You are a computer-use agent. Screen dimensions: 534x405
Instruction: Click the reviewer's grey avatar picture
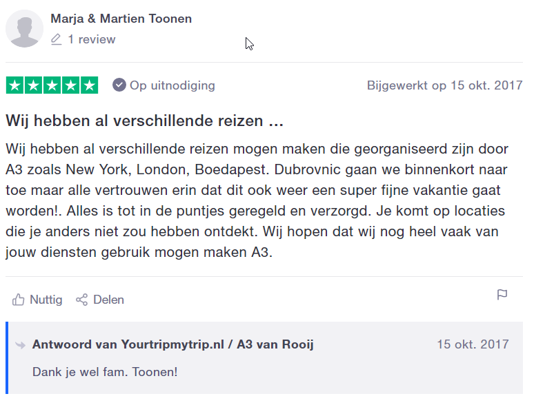pos(24,29)
